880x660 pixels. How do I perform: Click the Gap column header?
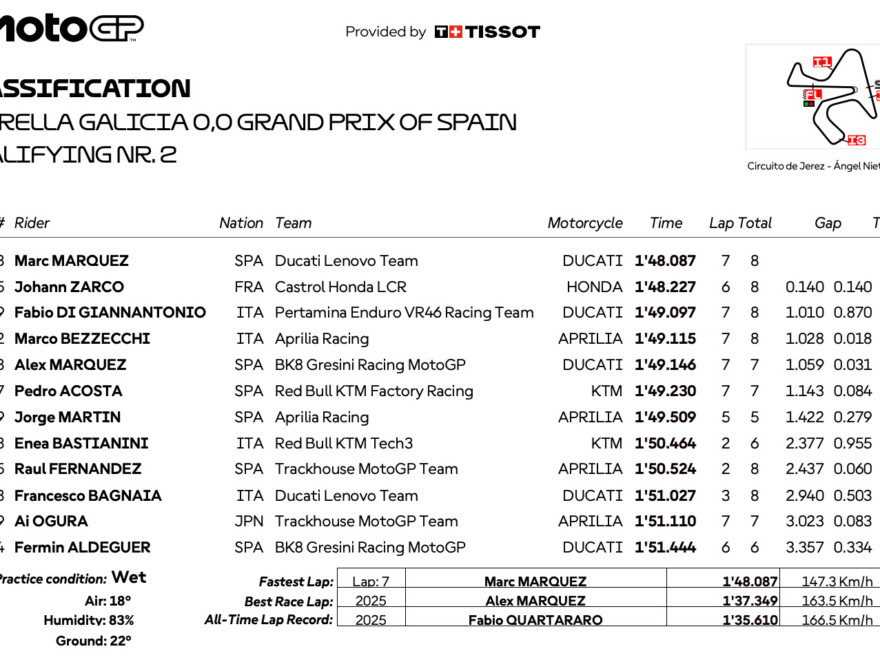pos(828,223)
